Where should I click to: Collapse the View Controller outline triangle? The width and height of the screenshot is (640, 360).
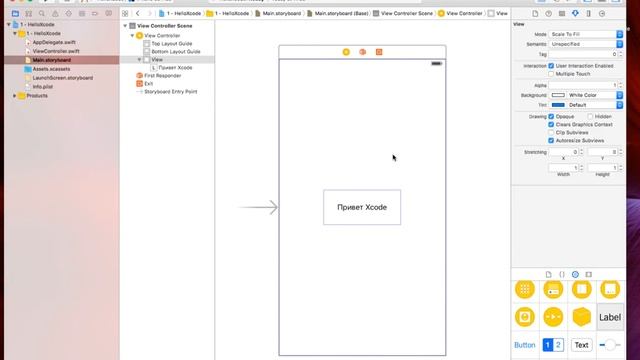pos(132,36)
